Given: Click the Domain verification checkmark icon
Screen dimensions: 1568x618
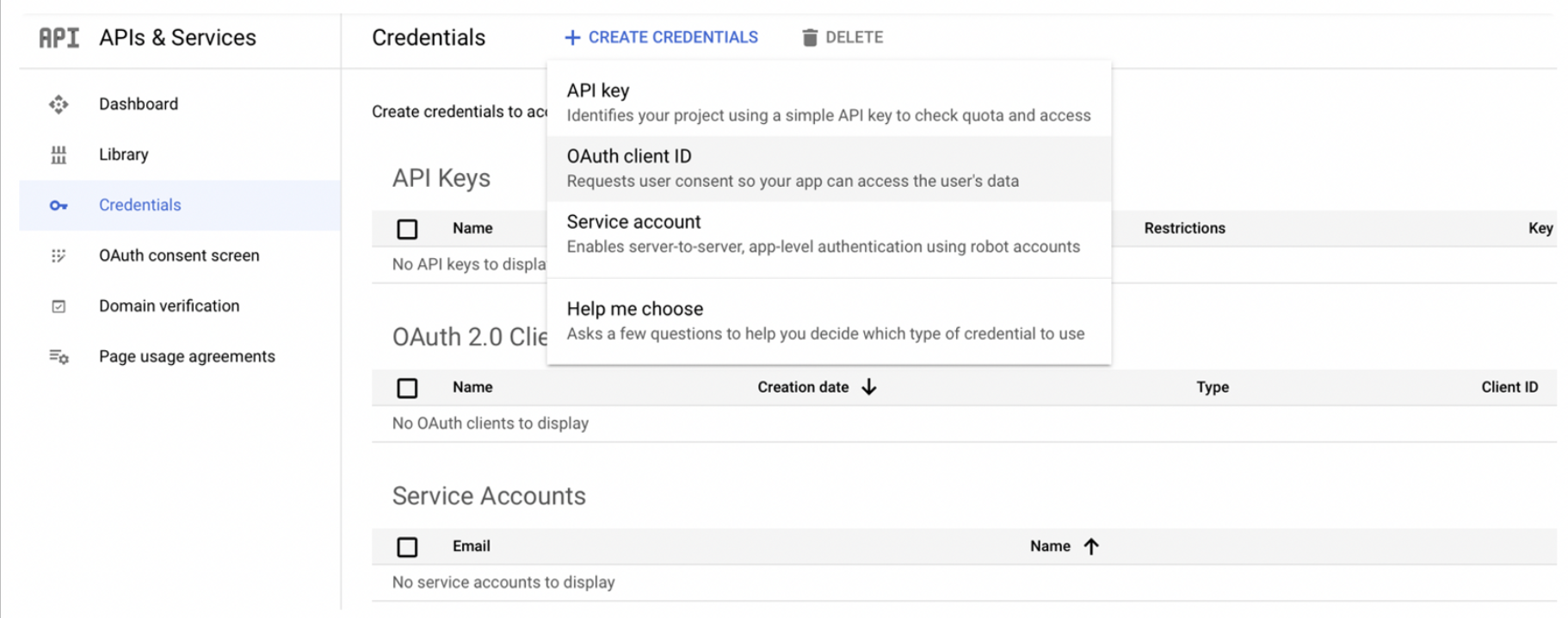Looking at the screenshot, I should click(59, 306).
